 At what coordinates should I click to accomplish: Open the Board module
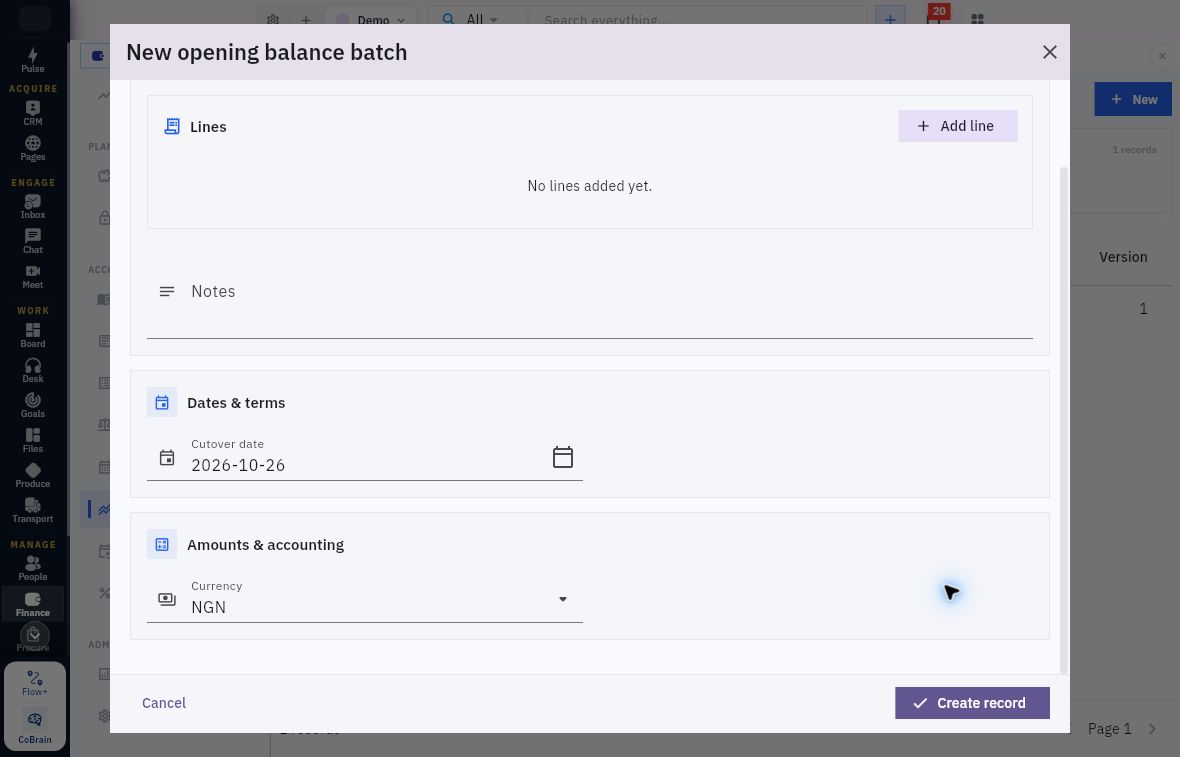click(32, 336)
